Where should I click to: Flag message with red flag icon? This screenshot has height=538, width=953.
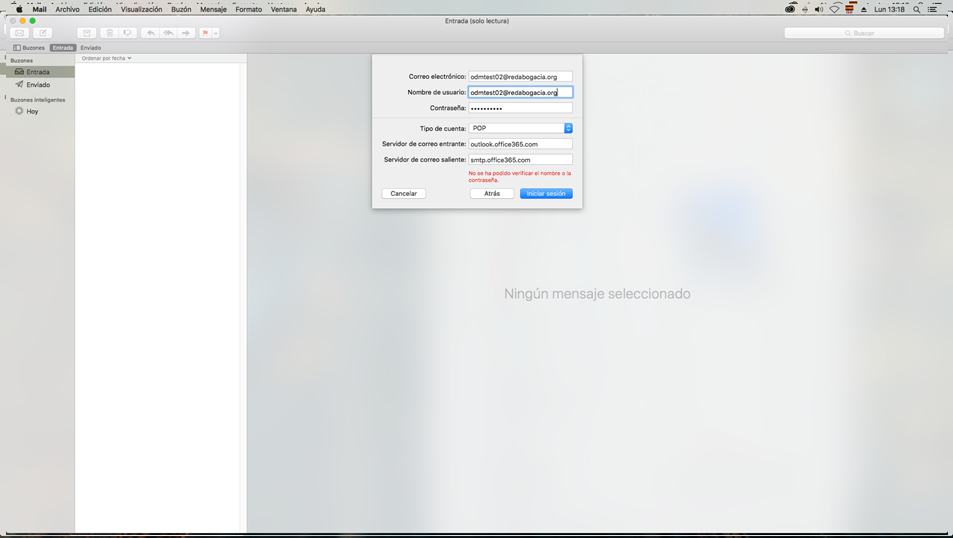205,33
